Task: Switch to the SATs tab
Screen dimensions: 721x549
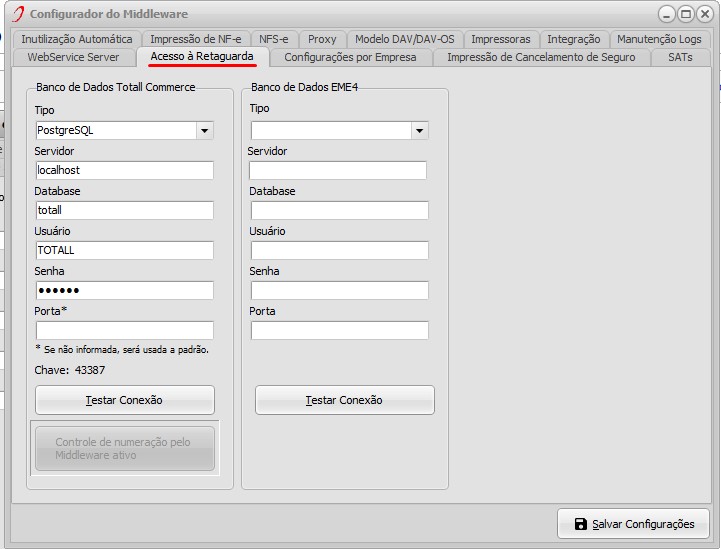Action: [x=680, y=57]
